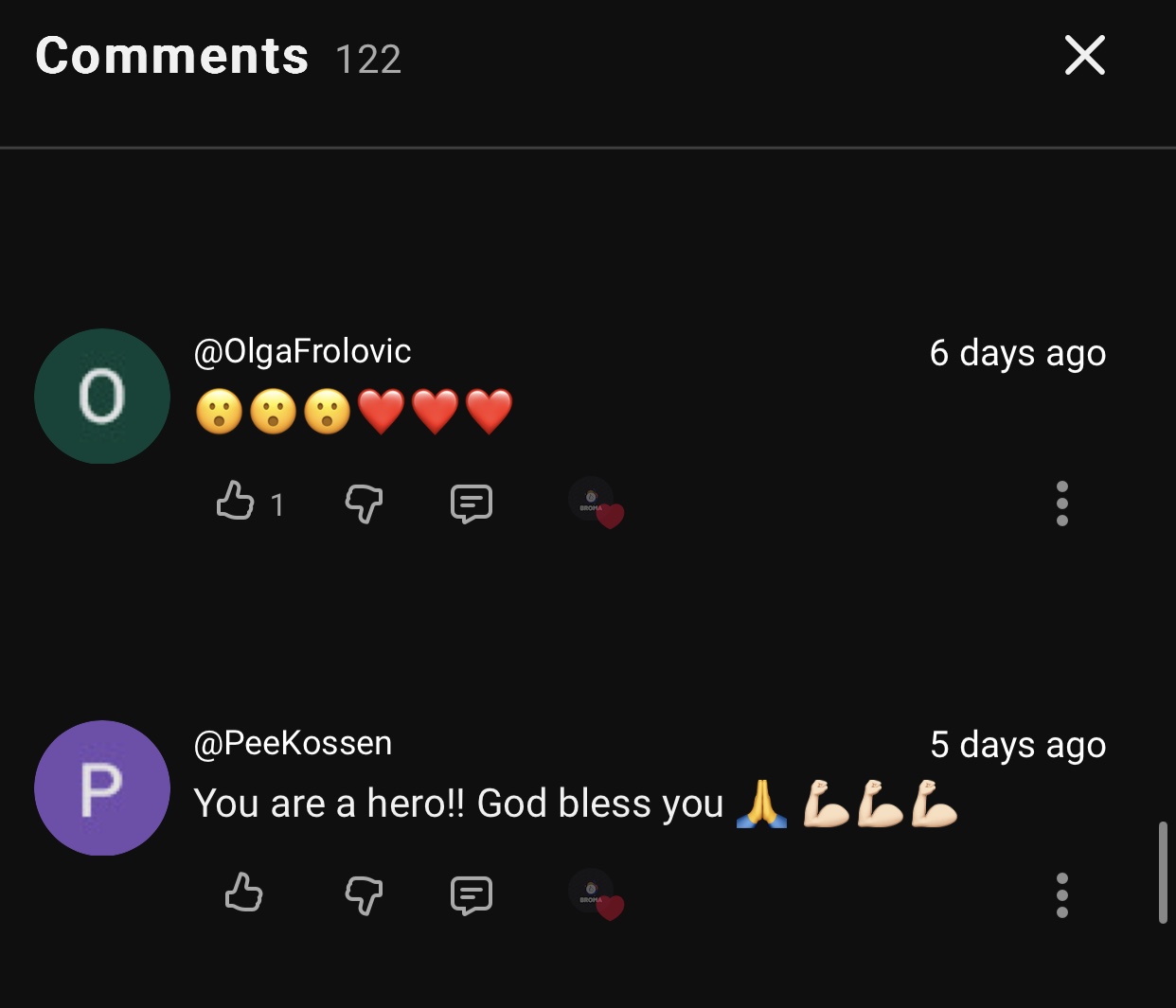The height and width of the screenshot is (1008, 1176).
Task: Visit the @OlgaFrolovic channel username link
Action: (x=302, y=351)
